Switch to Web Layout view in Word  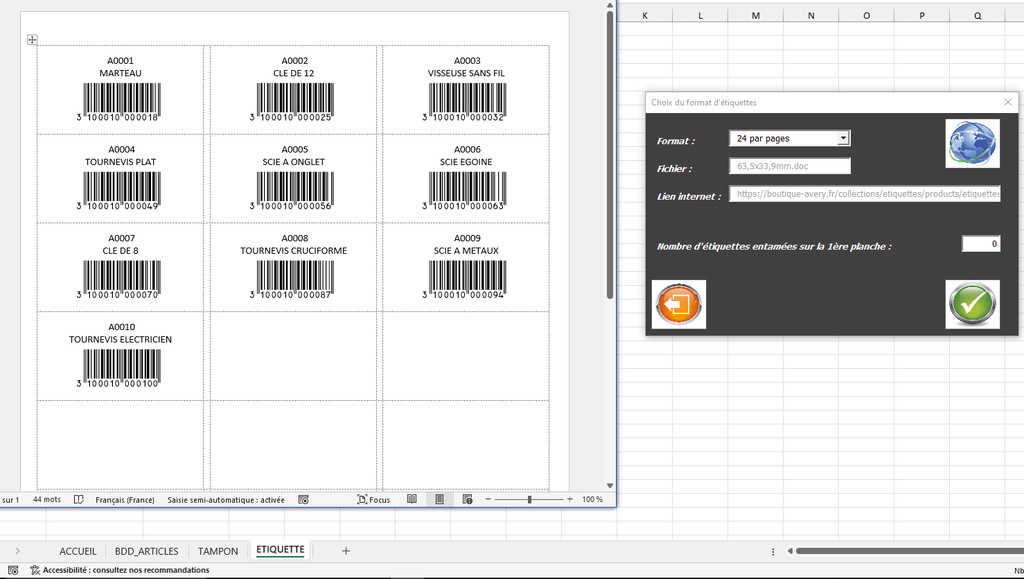467,499
